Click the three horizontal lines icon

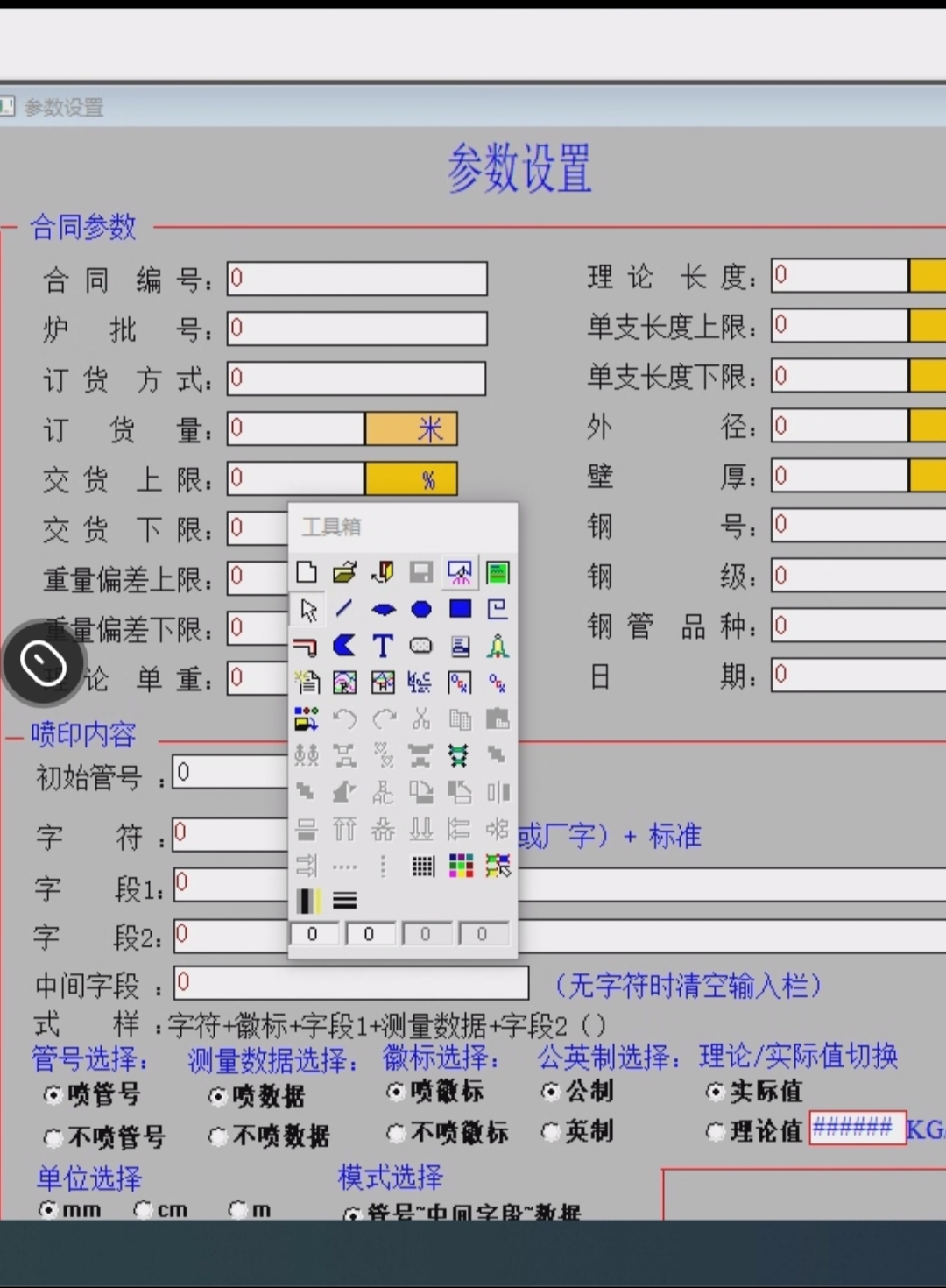[345, 901]
